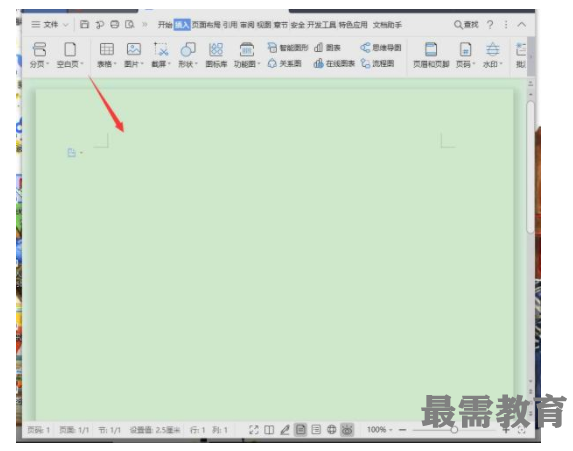
Task: Insert 智能图形 smart graphic
Action: pyautogui.click(x=288, y=48)
